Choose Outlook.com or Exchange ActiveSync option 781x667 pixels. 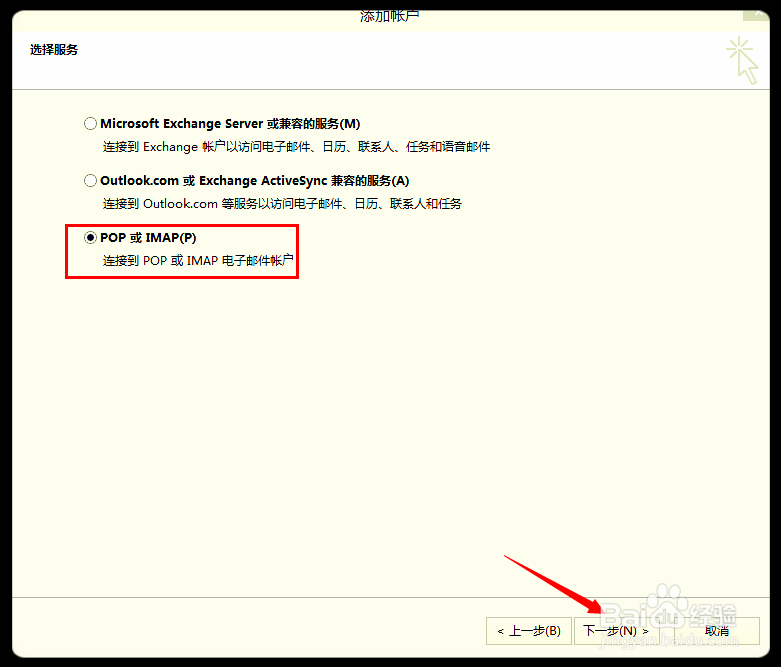90,180
